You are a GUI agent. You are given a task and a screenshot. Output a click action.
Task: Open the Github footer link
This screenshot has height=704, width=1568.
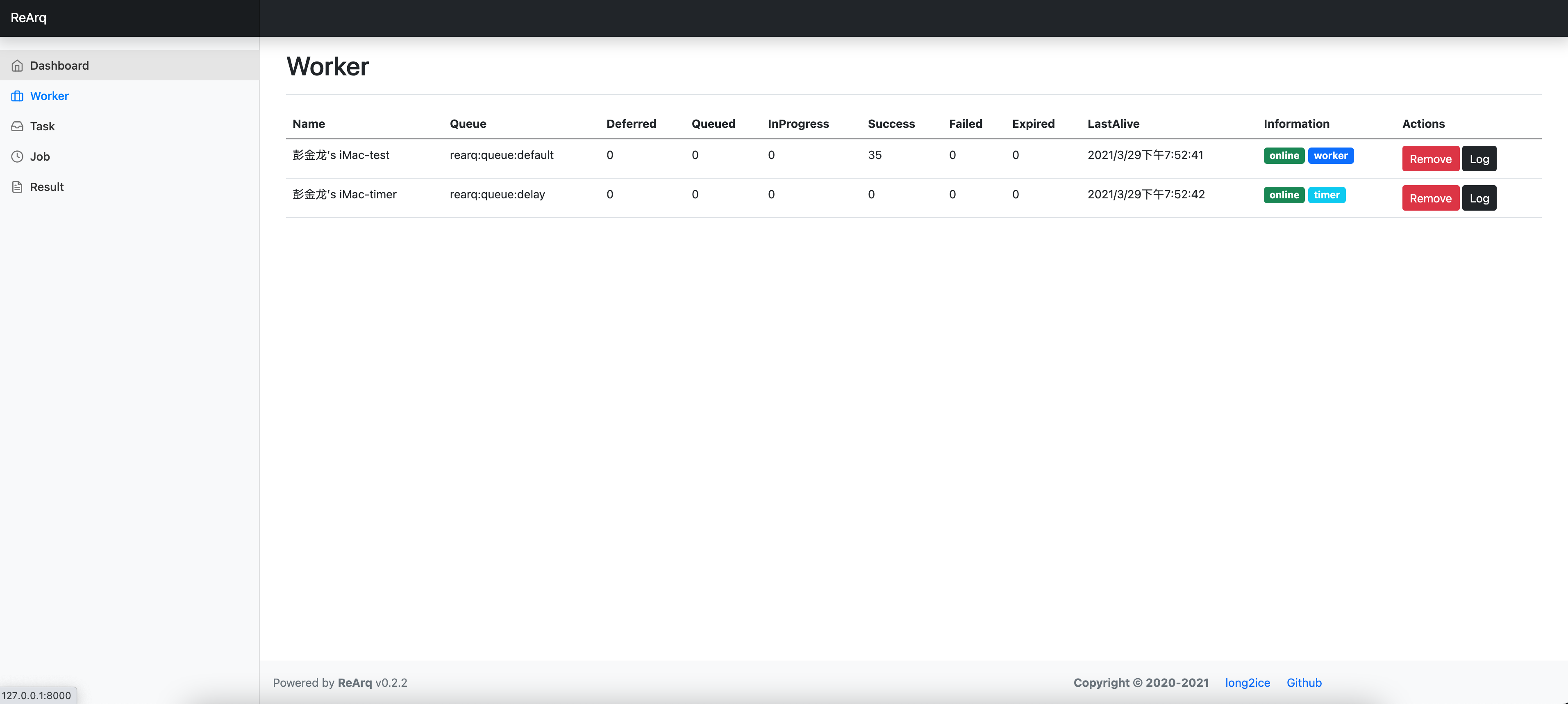click(x=1303, y=683)
